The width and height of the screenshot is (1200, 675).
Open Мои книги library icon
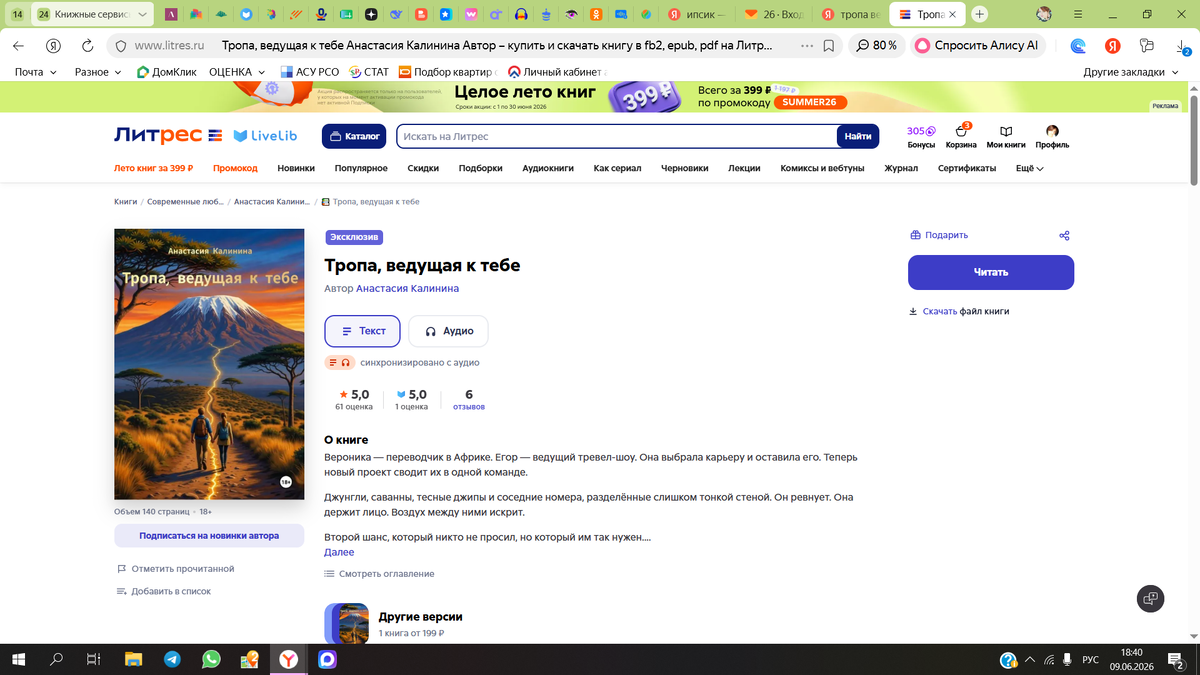coord(1006,136)
